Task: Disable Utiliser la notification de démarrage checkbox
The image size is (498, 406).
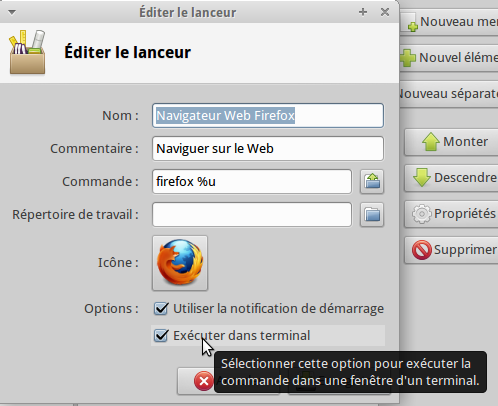Action: pyautogui.click(x=161, y=309)
